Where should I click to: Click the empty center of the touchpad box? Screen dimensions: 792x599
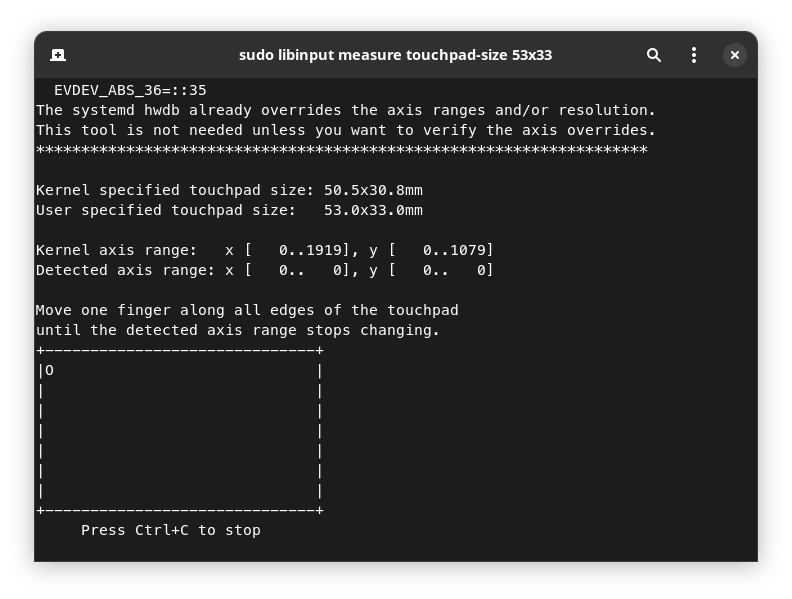[180, 430]
